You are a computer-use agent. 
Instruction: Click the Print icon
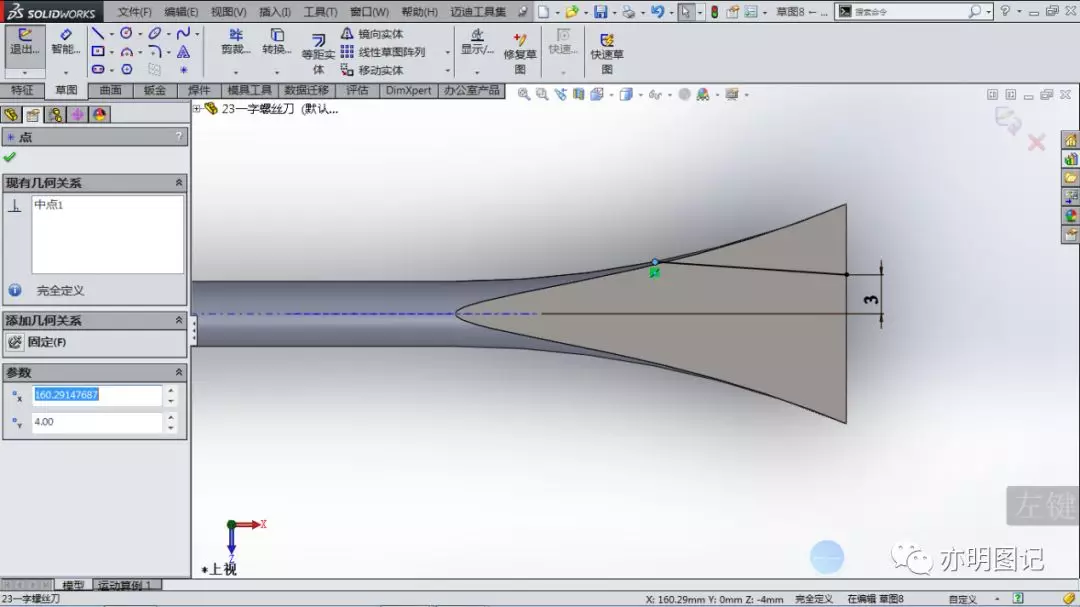tap(628, 12)
